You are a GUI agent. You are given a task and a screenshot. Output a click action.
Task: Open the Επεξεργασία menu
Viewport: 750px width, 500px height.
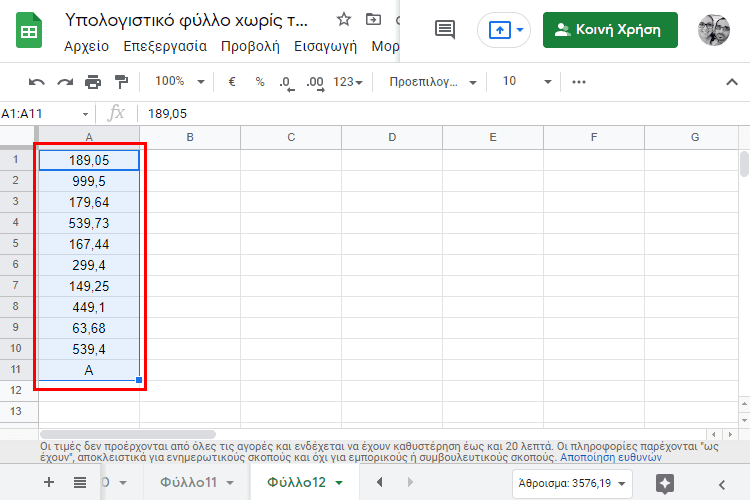pos(165,46)
